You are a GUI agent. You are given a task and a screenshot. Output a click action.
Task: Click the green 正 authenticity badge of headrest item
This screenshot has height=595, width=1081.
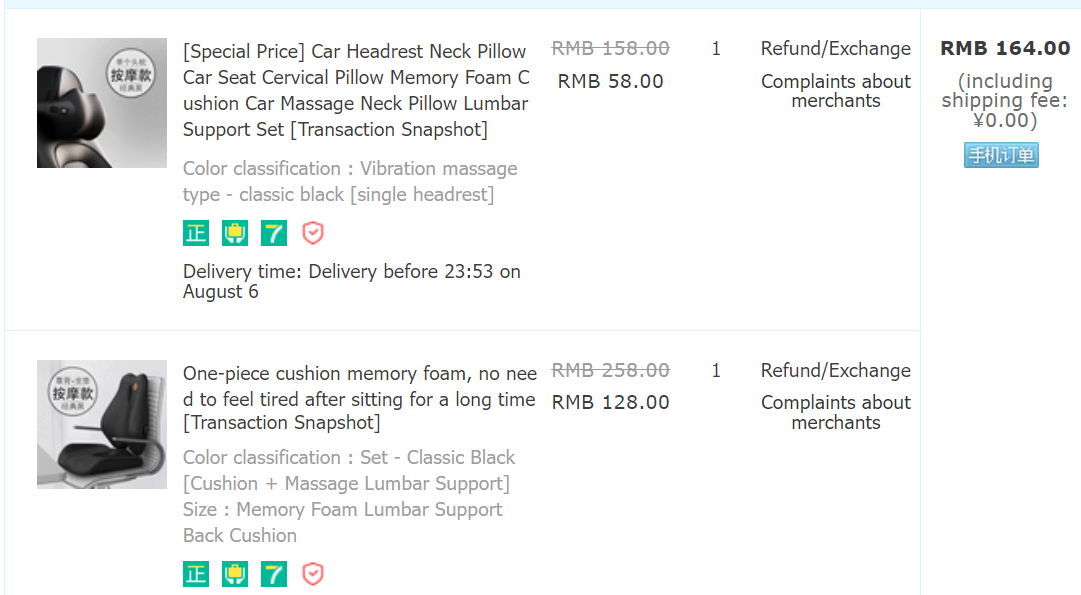[196, 233]
